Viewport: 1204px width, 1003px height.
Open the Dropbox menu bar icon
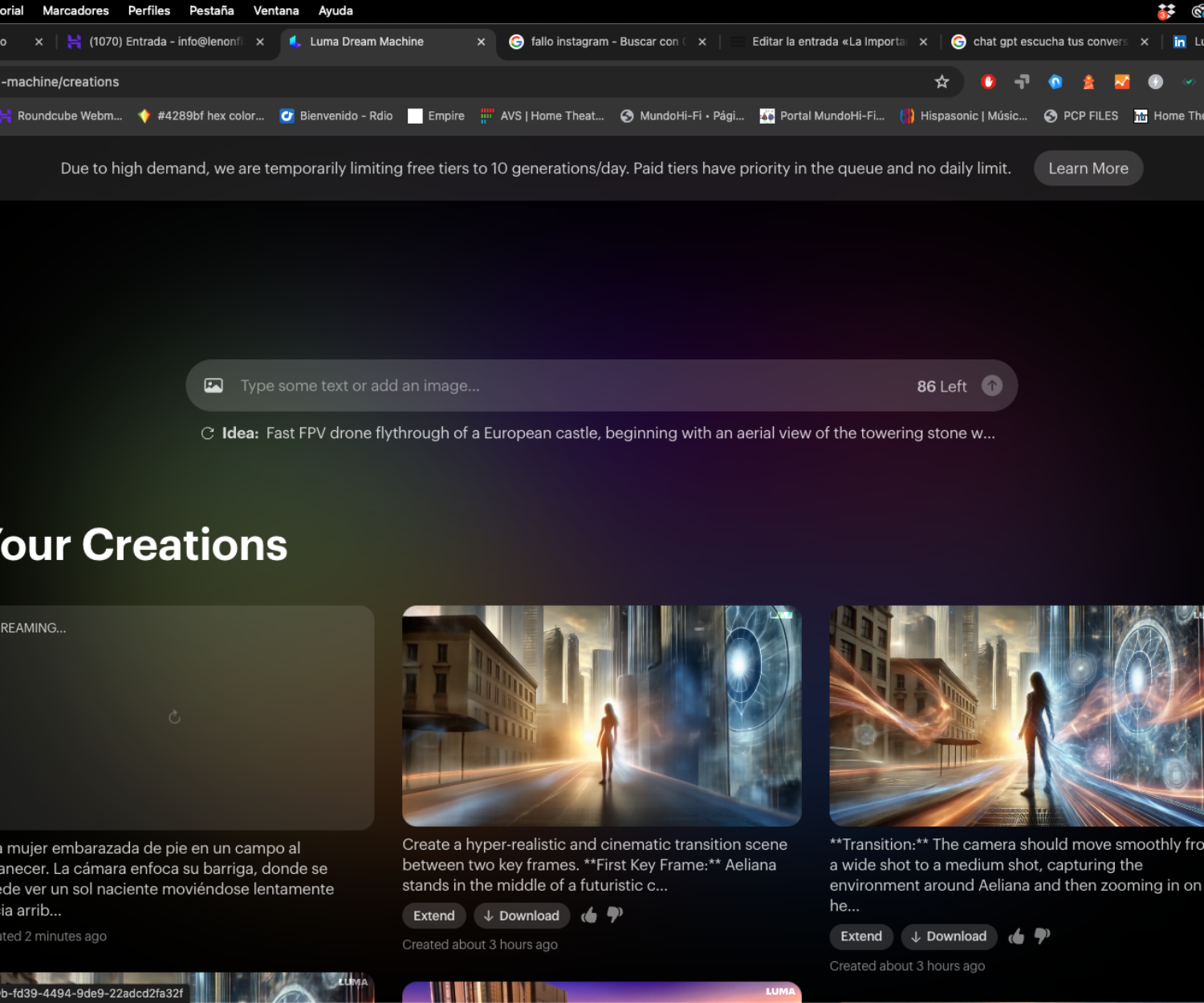coord(1166,11)
